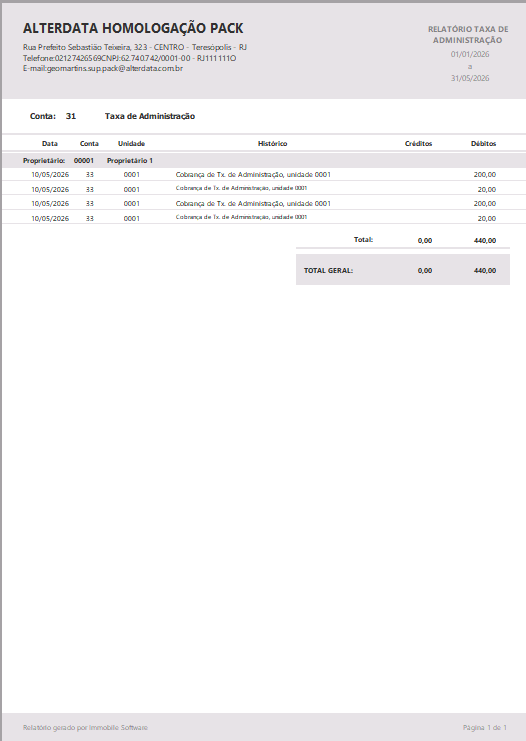Select the E-mail geomartins.sup.pack@alterdata.com.br line
Image resolution: width=526 pixels, height=741 pixels.
pos(103,69)
